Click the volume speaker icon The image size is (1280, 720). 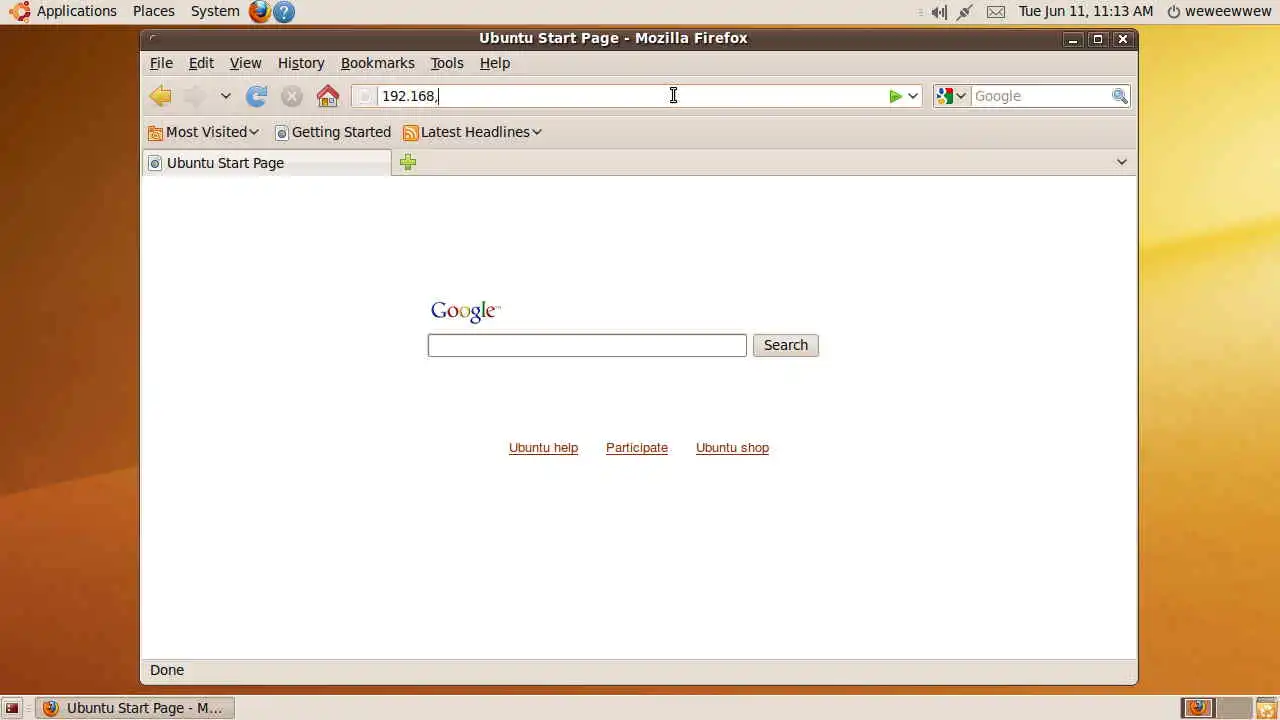coord(938,12)
